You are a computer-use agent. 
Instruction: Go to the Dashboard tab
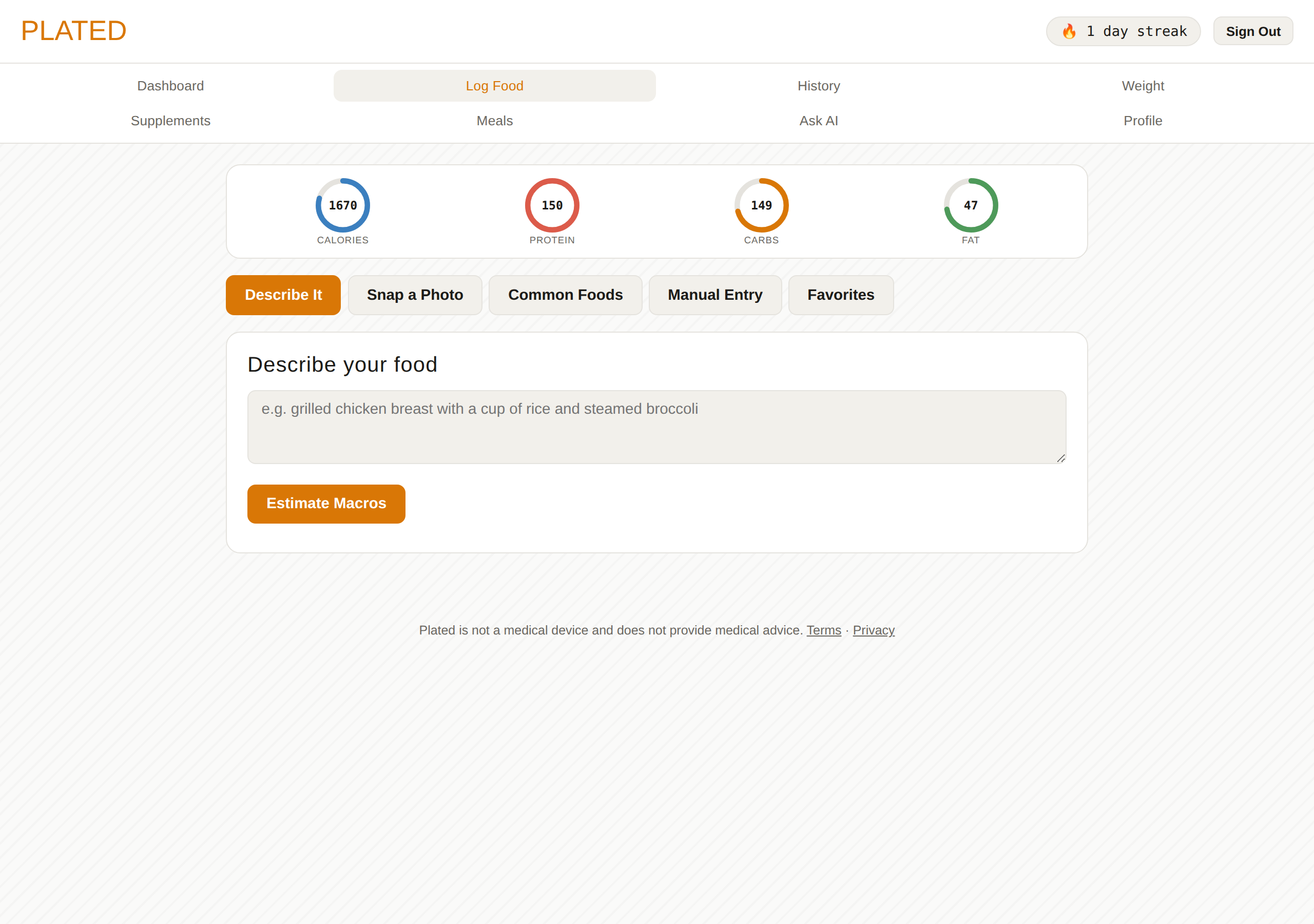click(170, 86)
